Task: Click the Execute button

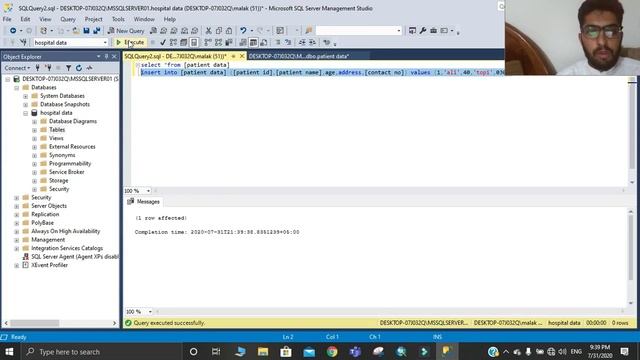Action: coord(130,42)
